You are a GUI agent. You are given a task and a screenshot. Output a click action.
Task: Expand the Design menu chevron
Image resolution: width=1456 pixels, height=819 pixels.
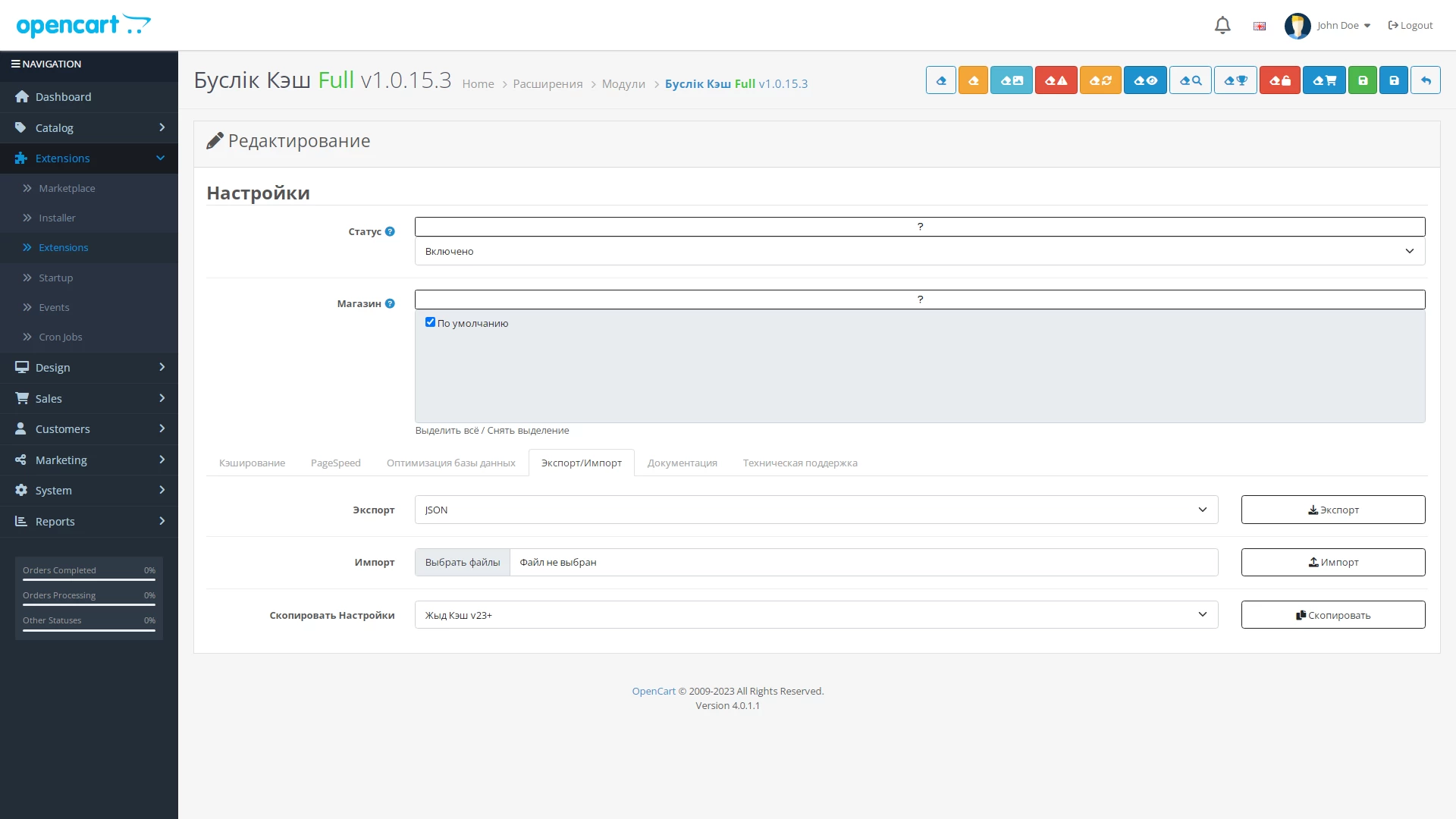pyautogui.click(x=162, y=367)
